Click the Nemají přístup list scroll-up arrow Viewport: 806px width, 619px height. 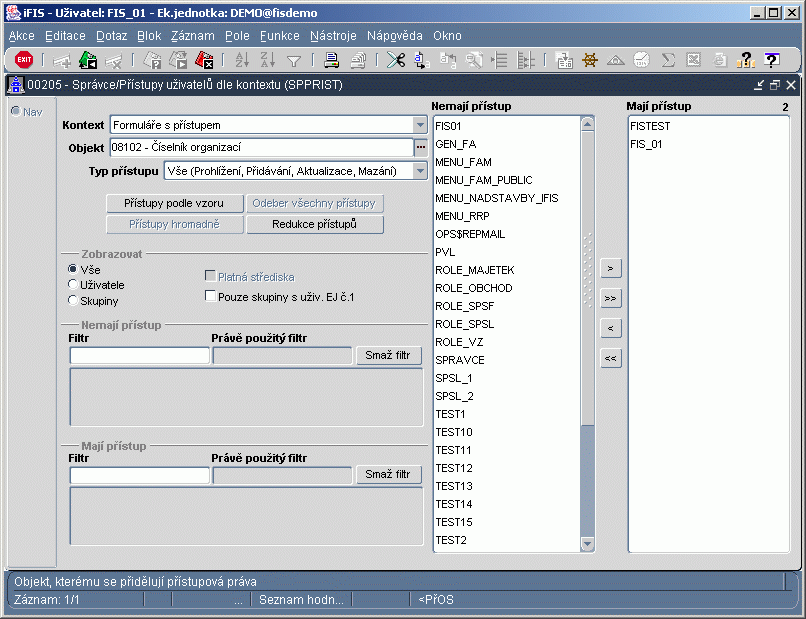587,123
